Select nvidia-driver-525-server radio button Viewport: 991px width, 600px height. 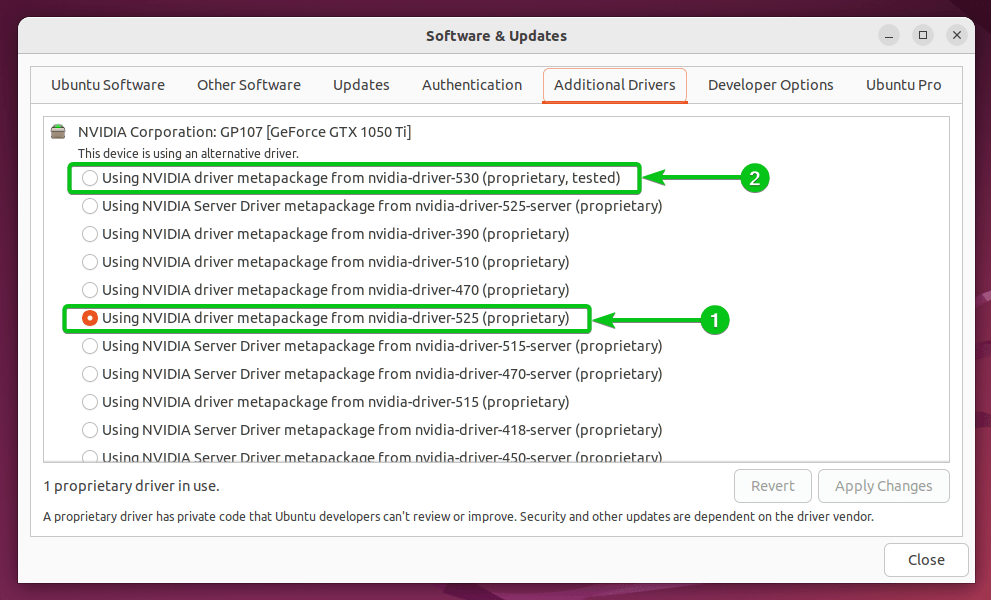[90, 206]
